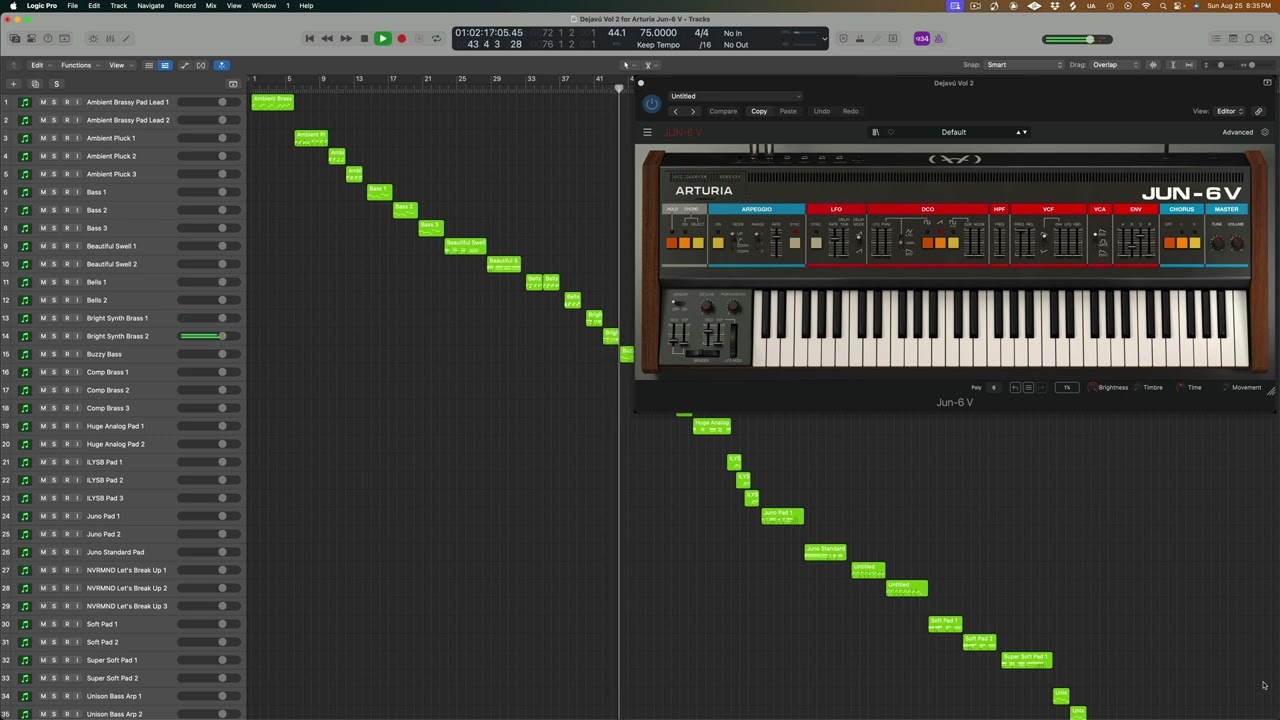
Task: Click the Duplicate Track button
Action: 35,84
